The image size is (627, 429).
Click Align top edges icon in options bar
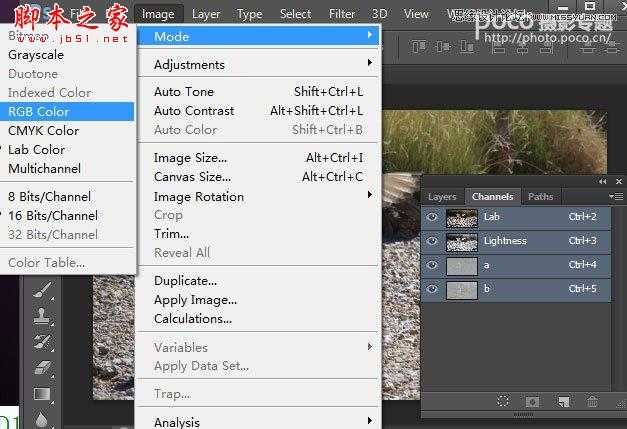pos(418,47)
